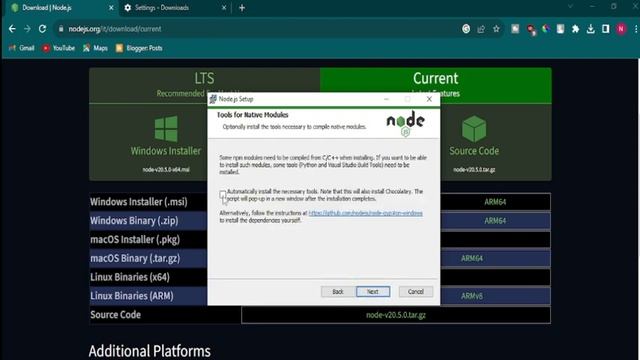Open ARMv8 link in Linux Binaries row
This screenshot has width=640, height=360.
(472, 296)
